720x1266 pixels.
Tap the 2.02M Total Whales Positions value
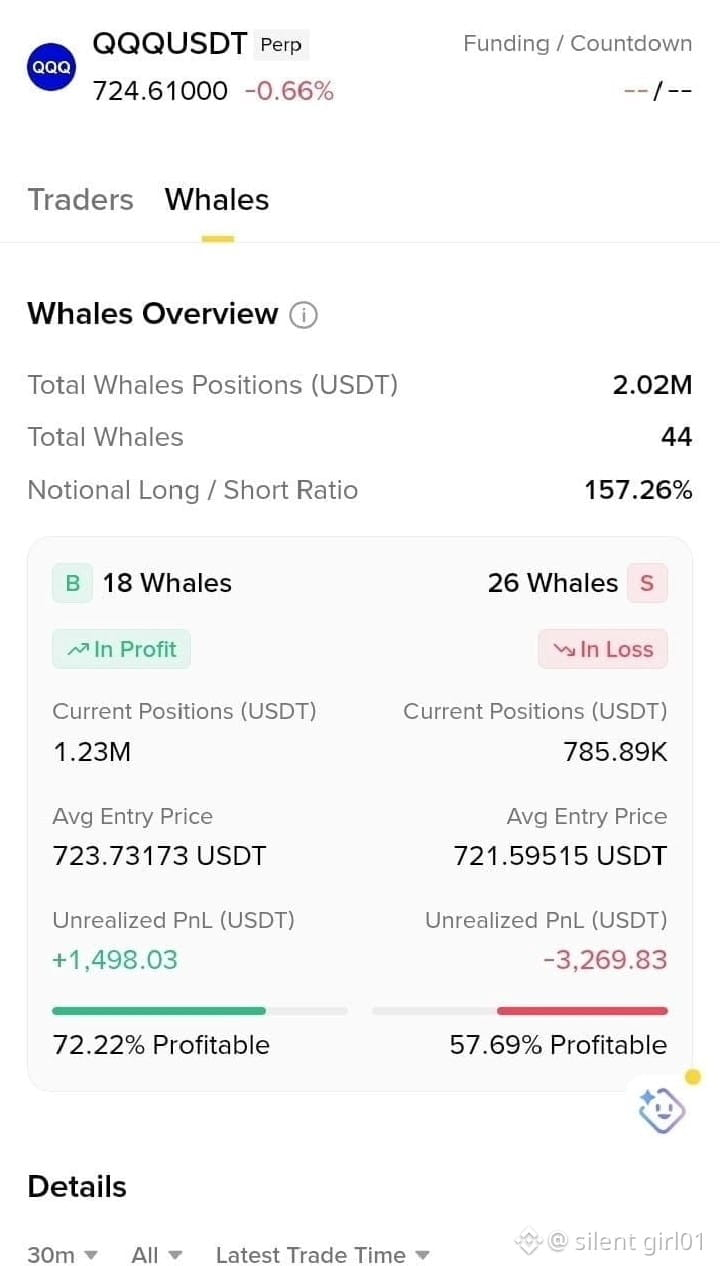click(652, 385)
